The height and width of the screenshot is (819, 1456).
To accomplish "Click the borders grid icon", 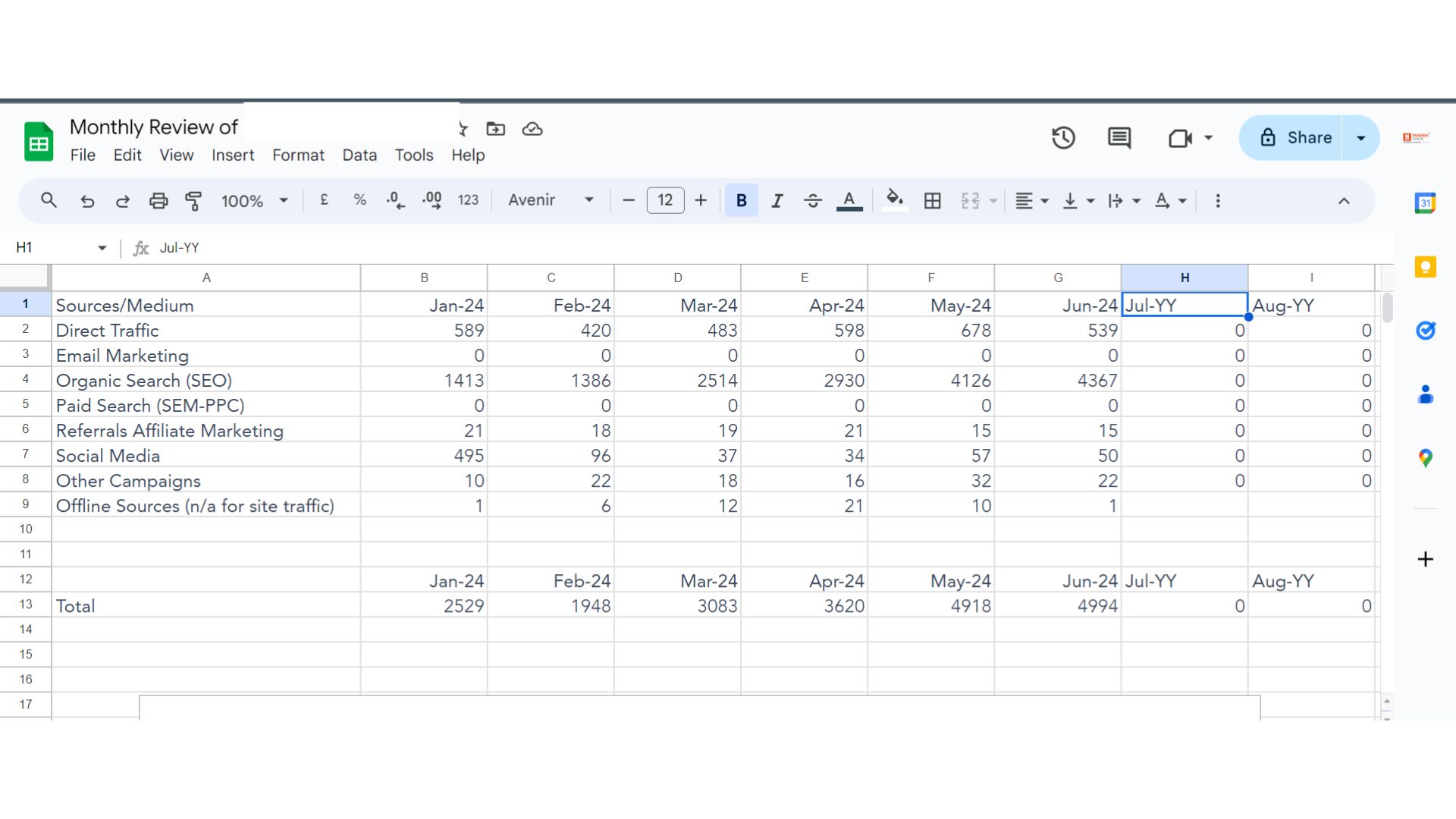I will pyautogui.click(x=933, y=201).
